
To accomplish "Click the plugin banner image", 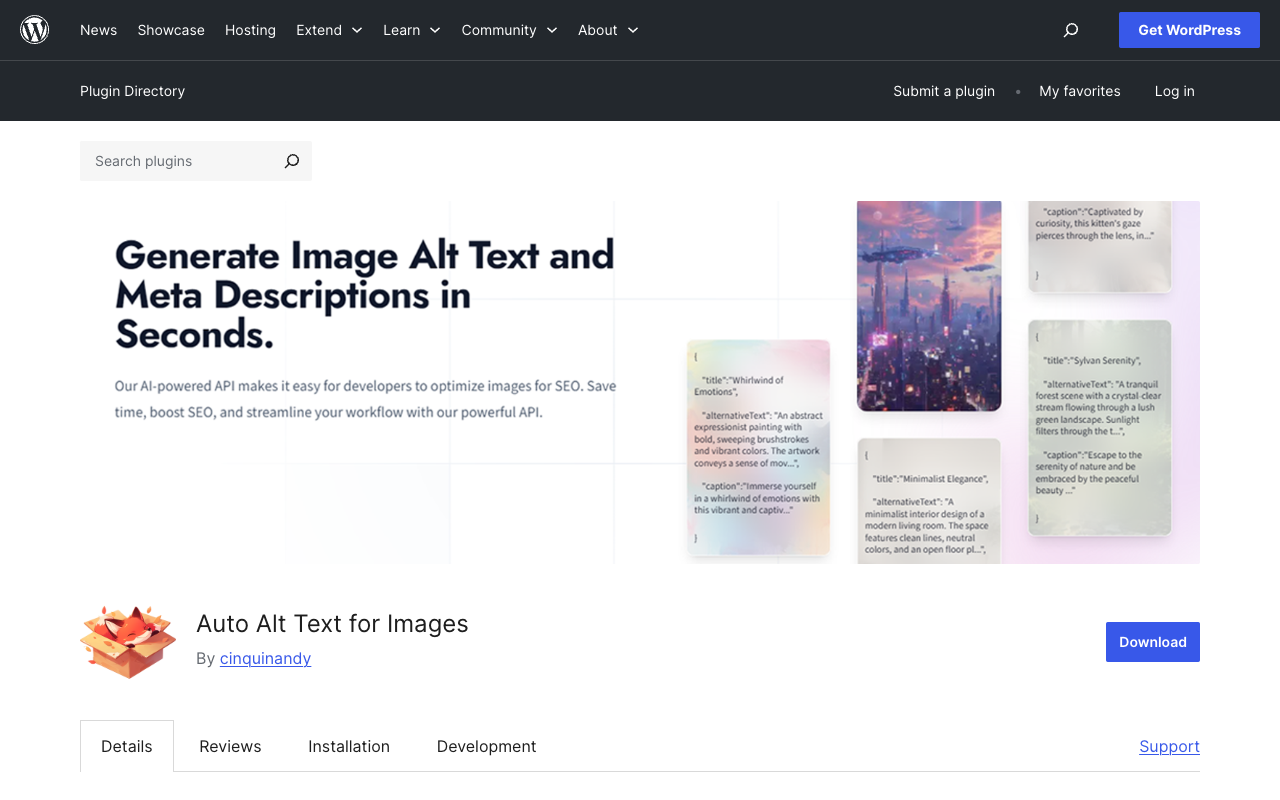I will point(640,382).
